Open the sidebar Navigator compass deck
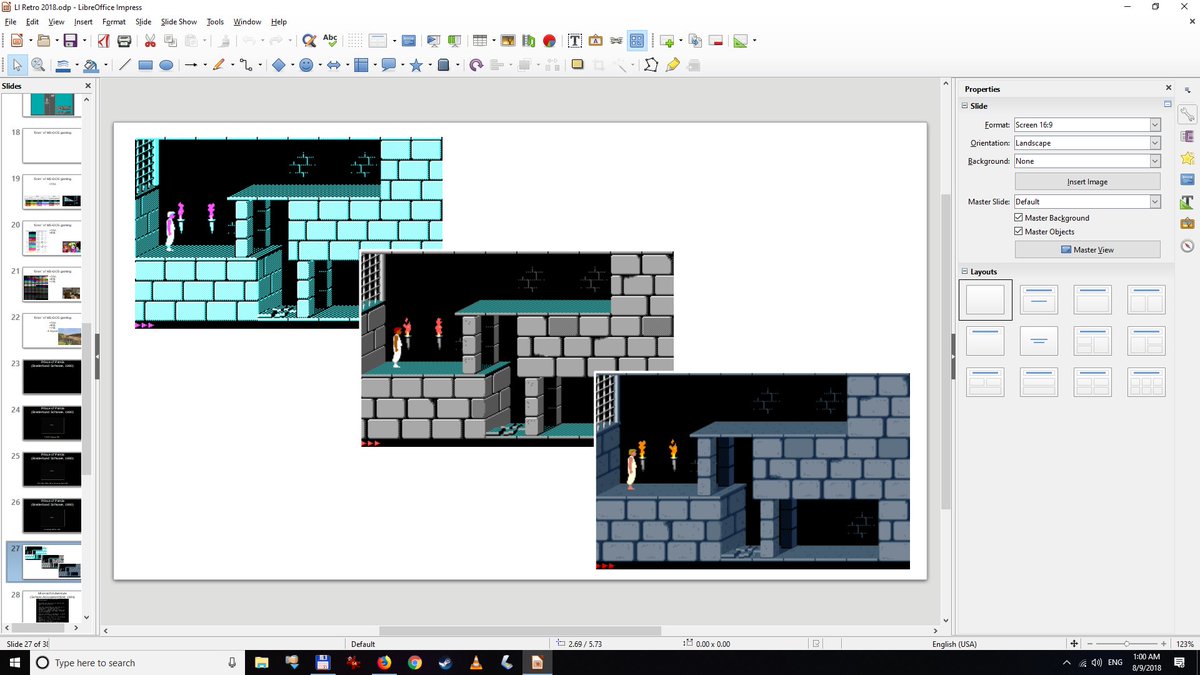The image size is (1200, 675). (x=1187, y=246)
